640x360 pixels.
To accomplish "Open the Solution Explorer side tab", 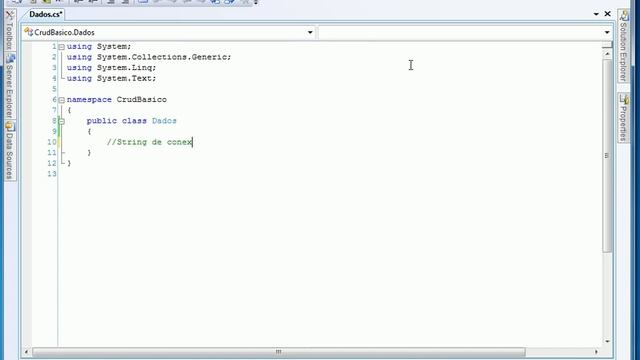I will coord(623,46).
